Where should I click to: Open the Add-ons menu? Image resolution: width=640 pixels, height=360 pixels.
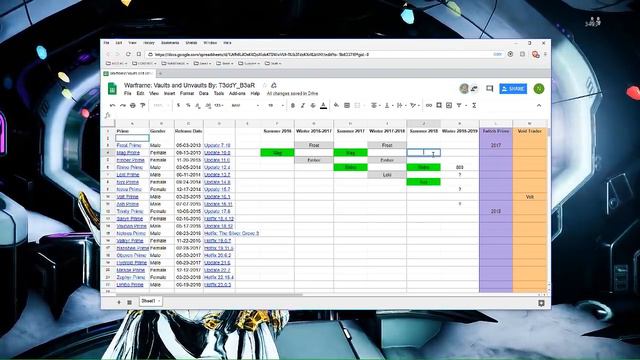(237, 93)
